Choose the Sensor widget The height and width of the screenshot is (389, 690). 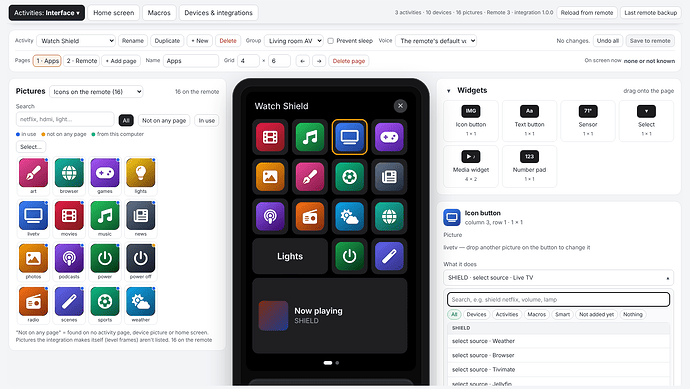(588, 121)
